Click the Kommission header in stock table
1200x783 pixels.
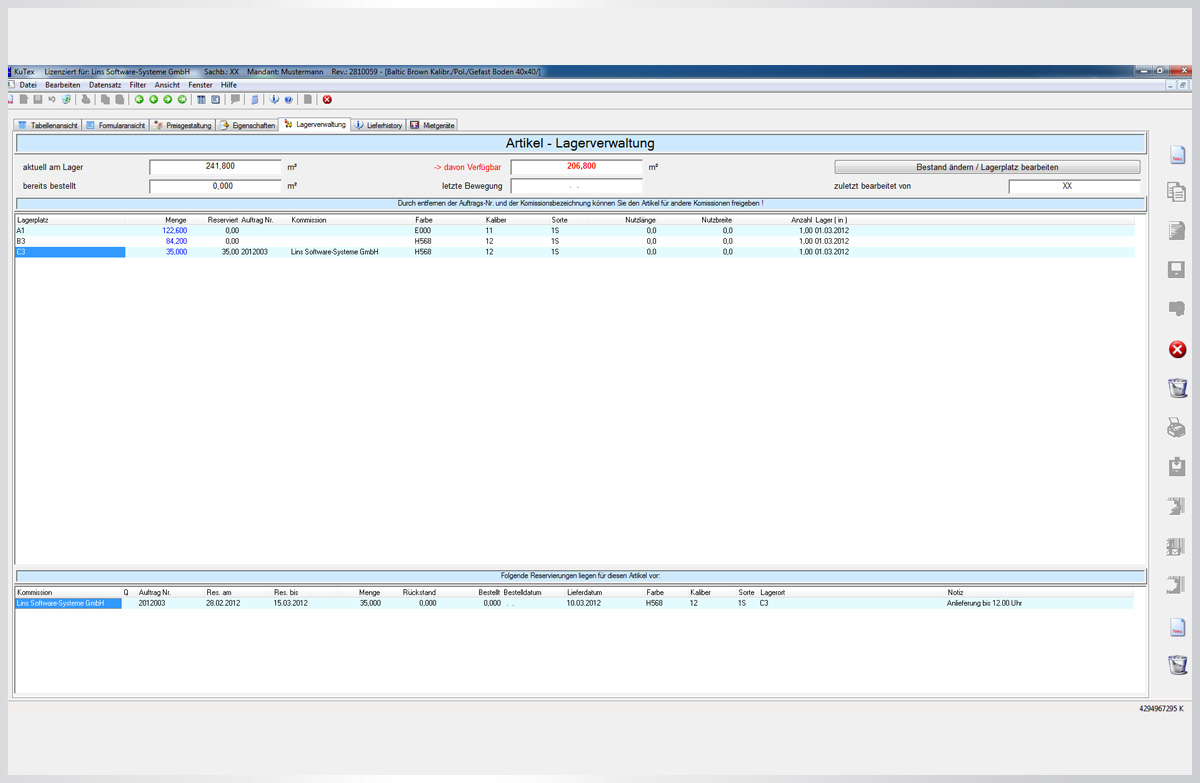309,219
